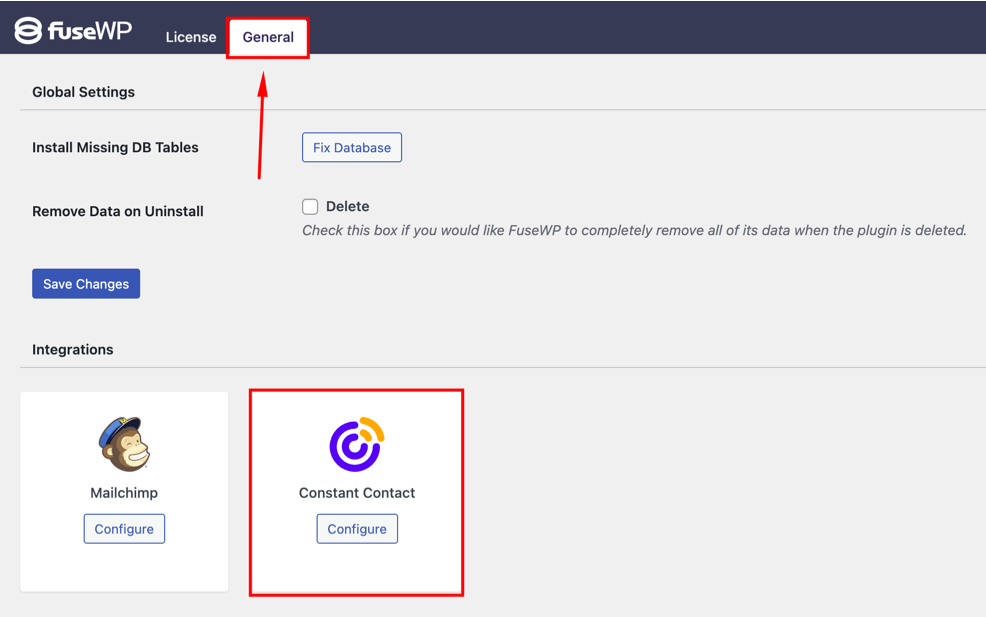986x617 pixels.
Task: Click the Remove Data on Uninstall label
Action: tap(118, 211)
